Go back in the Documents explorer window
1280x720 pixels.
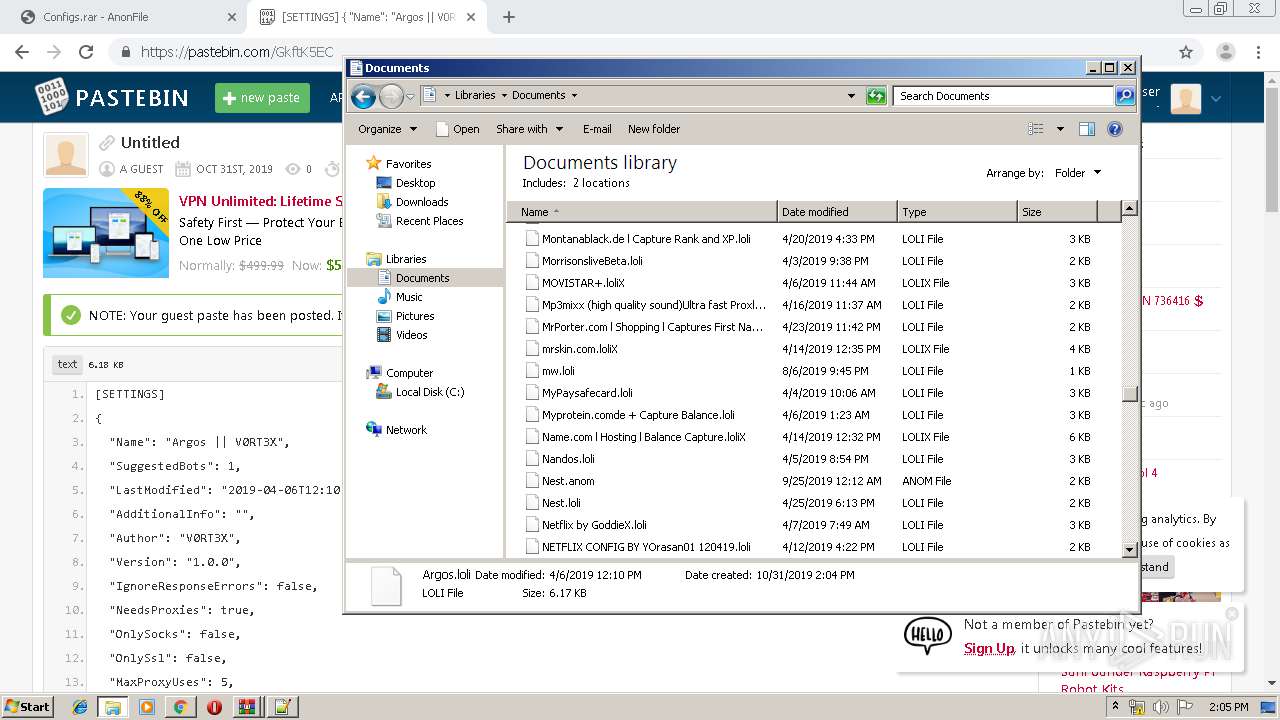[364, 96]
